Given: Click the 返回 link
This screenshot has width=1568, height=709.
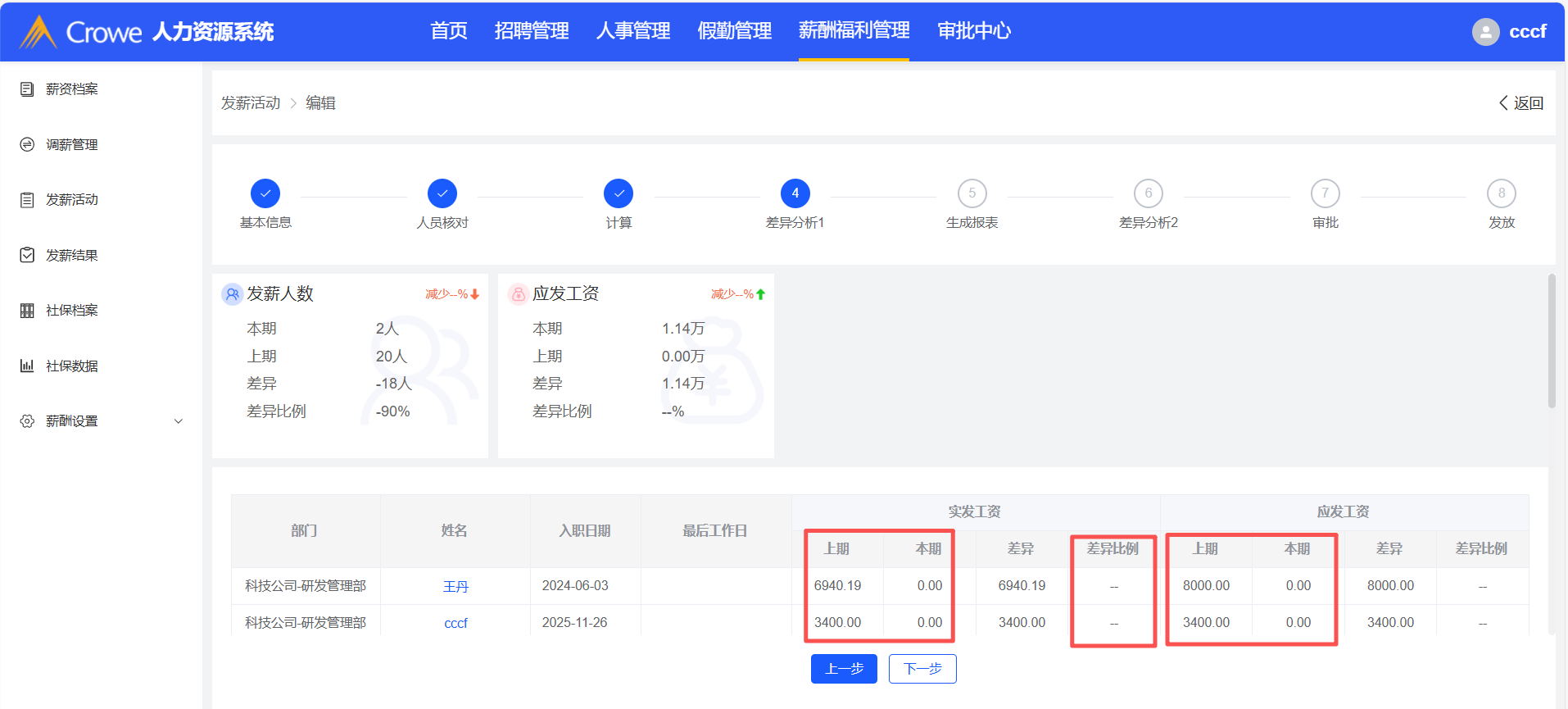Looking at the screenshot, I should [1529, 103].
